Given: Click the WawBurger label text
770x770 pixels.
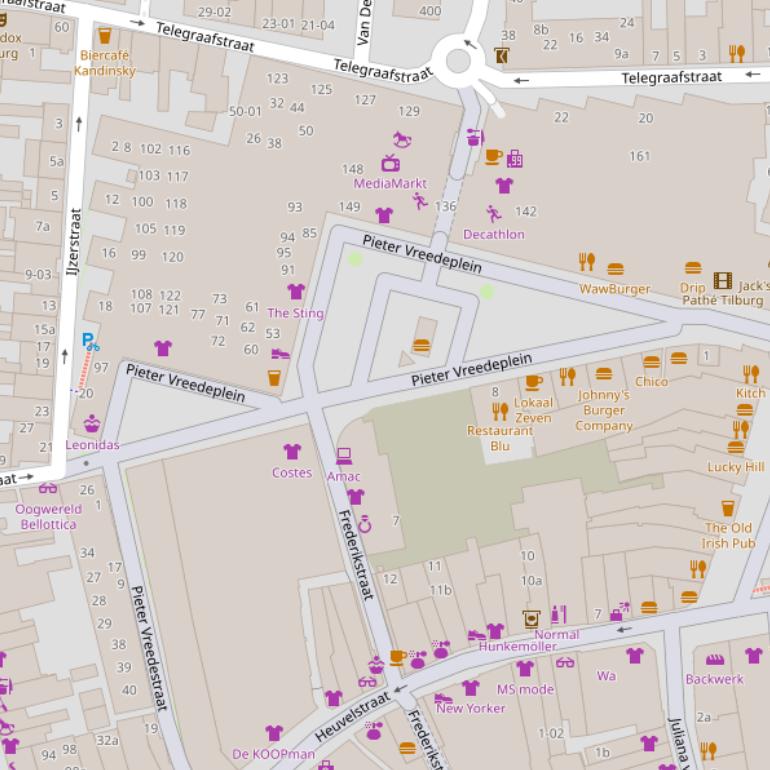Looking at the screenshot, I should tap(615, 289).
